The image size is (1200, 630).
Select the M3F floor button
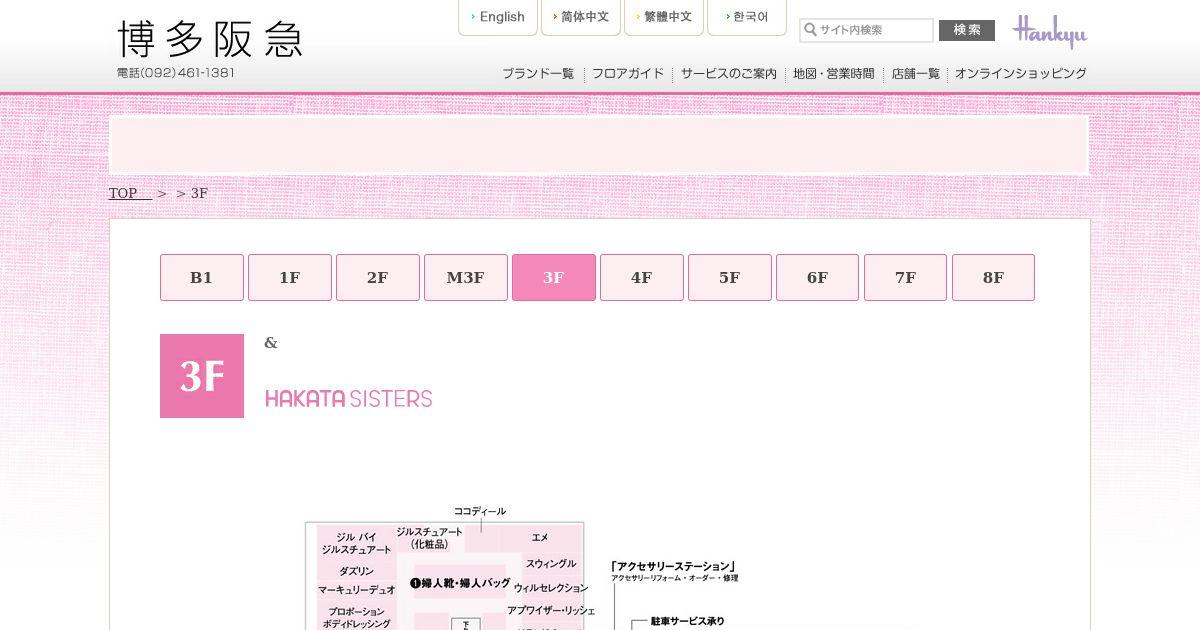[x=466, y=278]
